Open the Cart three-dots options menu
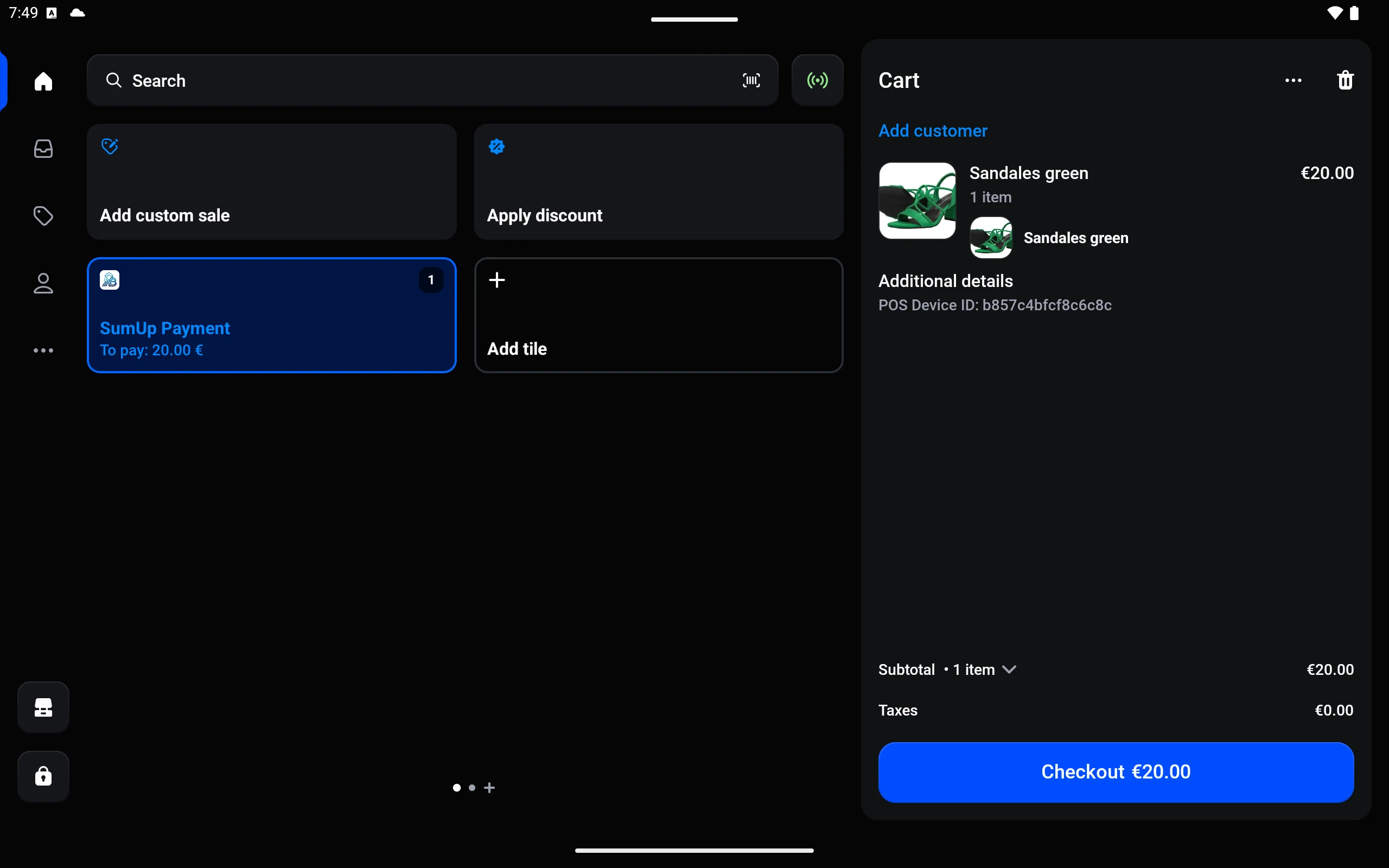The height and width of the screenshot is (868, 1389). click(x=1293, y=80)
